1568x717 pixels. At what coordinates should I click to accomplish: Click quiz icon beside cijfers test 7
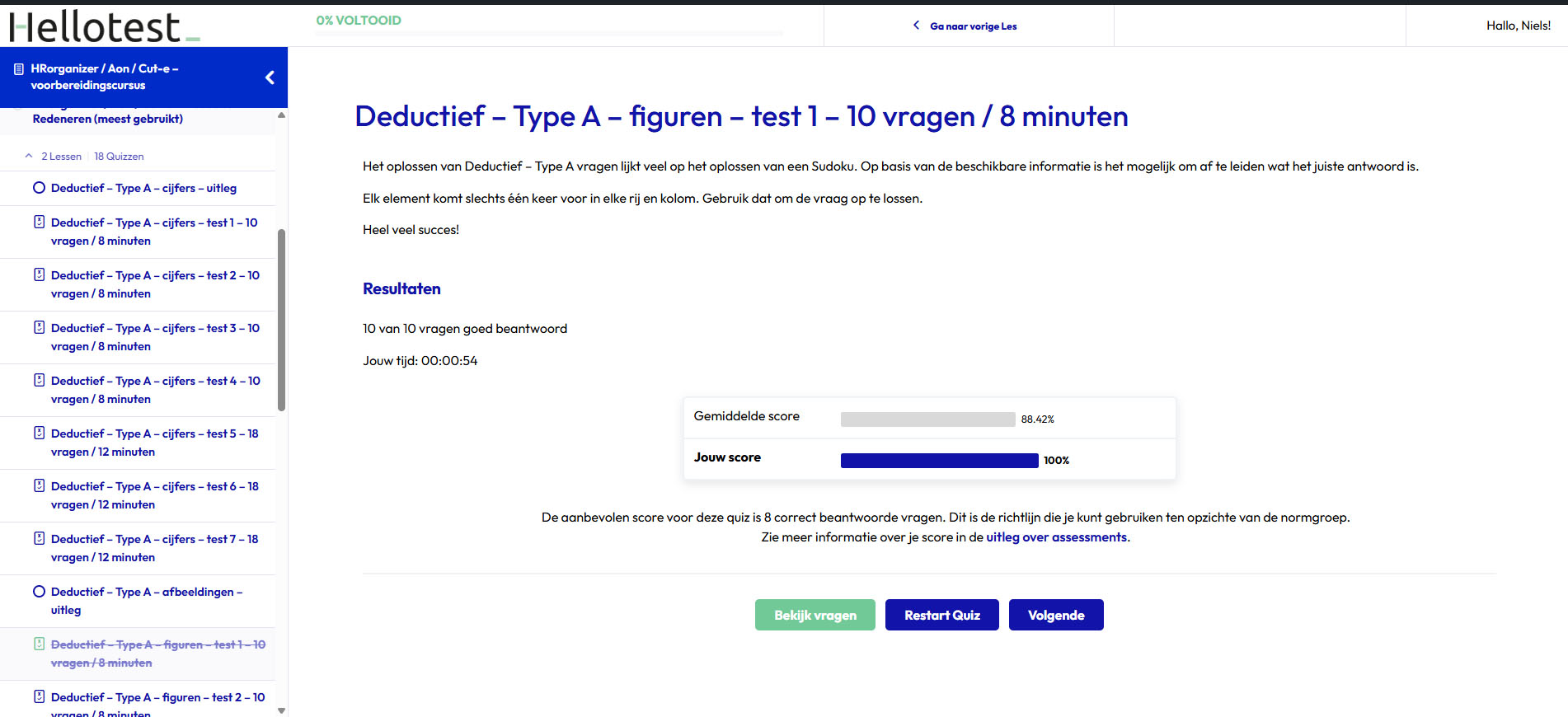[39, 539]
